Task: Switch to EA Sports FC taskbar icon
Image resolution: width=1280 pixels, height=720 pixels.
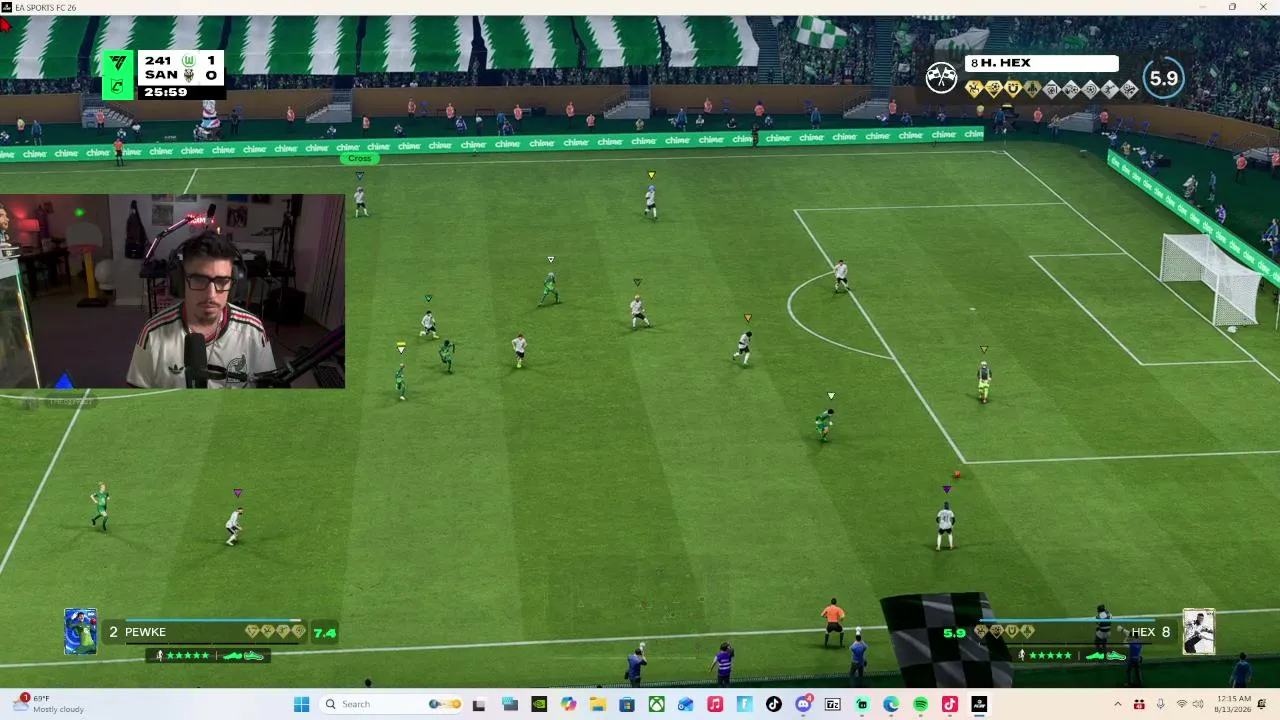Action: [x=979, y=704]
